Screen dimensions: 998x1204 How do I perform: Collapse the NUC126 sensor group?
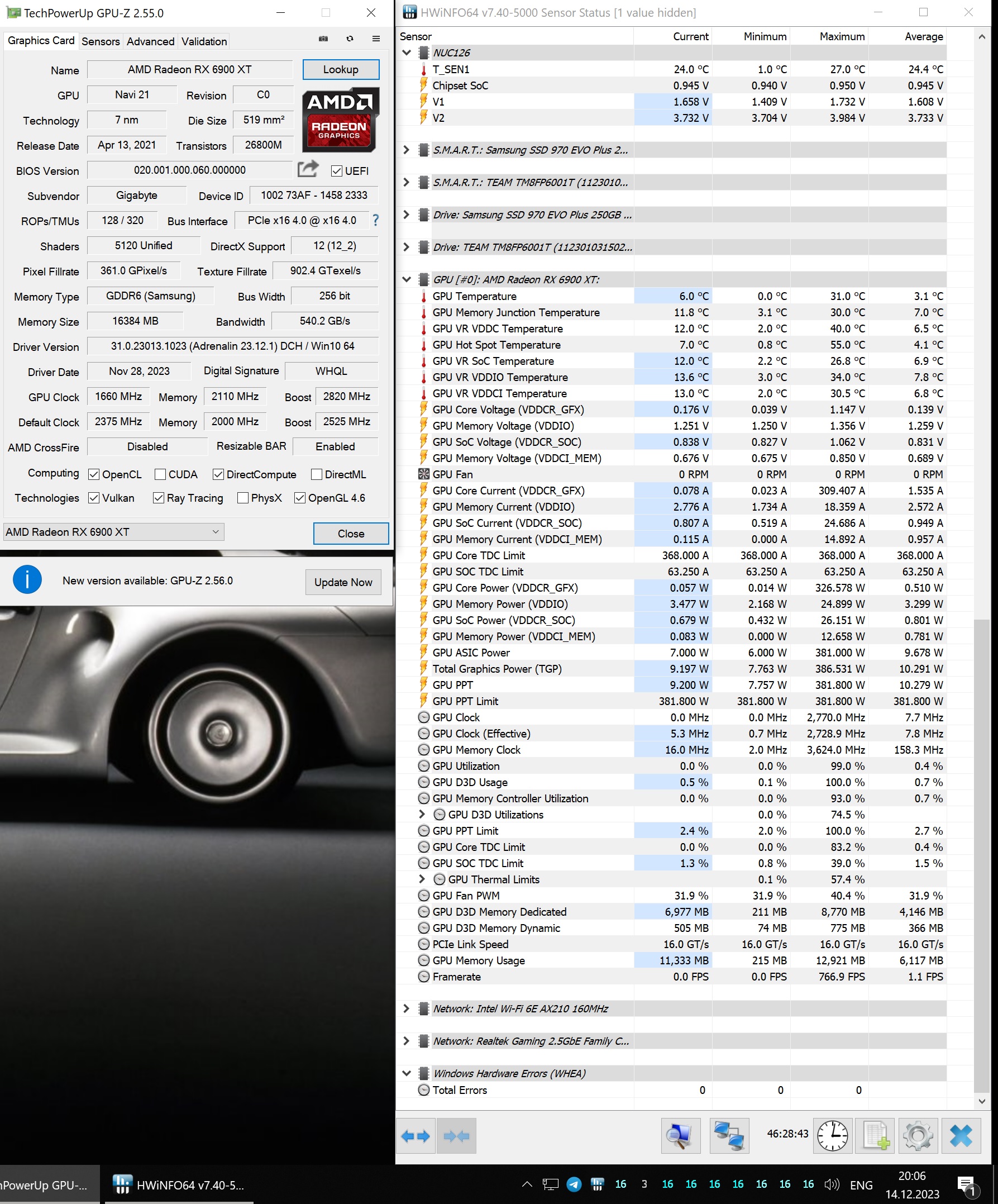(x=407, y=53)
